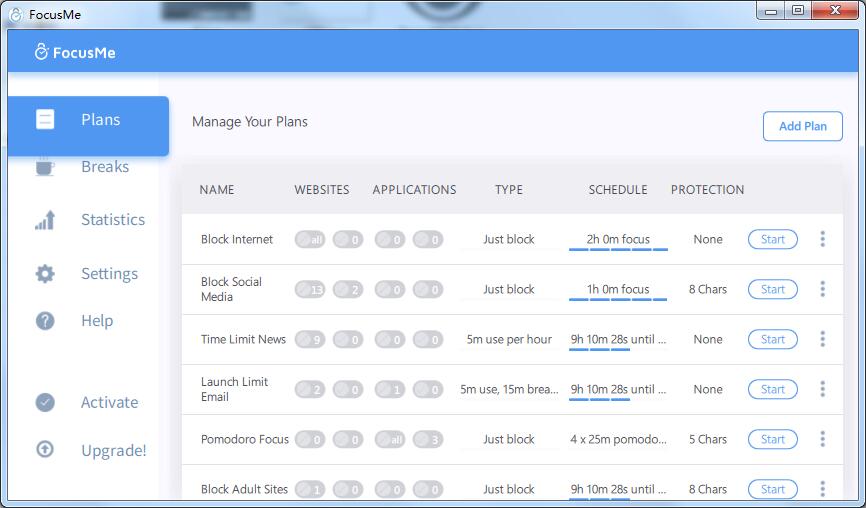The height and width of the screenshot is (508, 866).
Task: Click the FocusMe logo in blue header
Action: point(75,52)
